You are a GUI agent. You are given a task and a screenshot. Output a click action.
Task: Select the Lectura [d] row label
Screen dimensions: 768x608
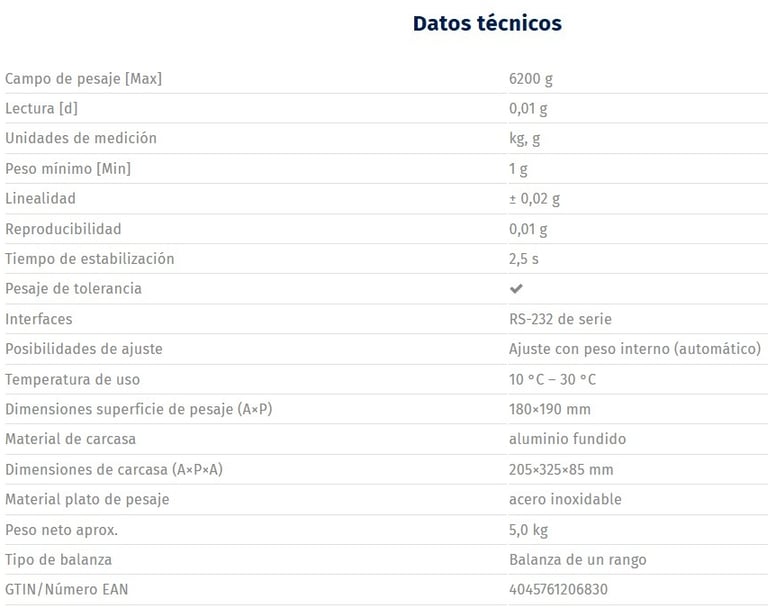click(41, 108)
